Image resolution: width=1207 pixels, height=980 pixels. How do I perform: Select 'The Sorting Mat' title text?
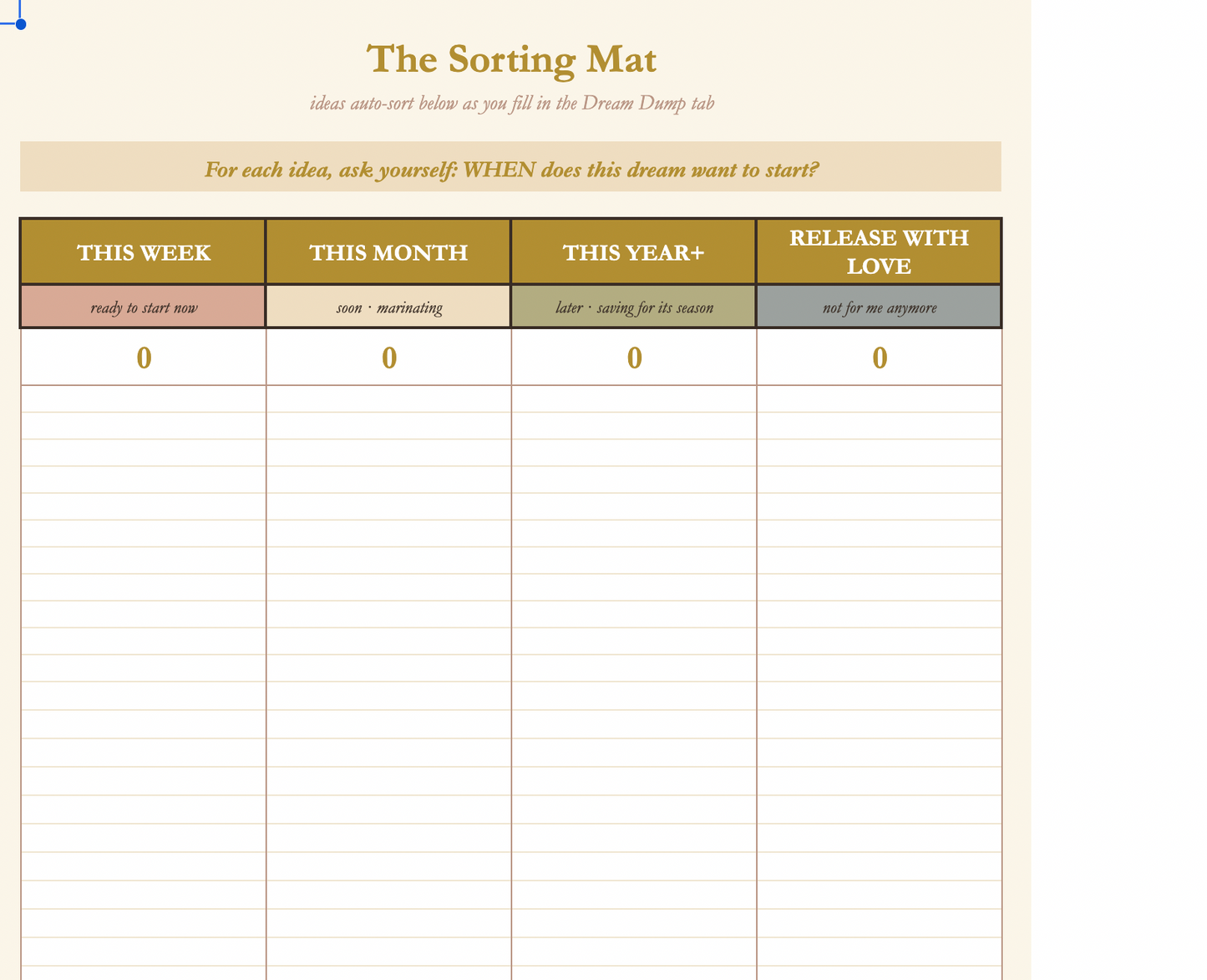[x=511, y=60]
